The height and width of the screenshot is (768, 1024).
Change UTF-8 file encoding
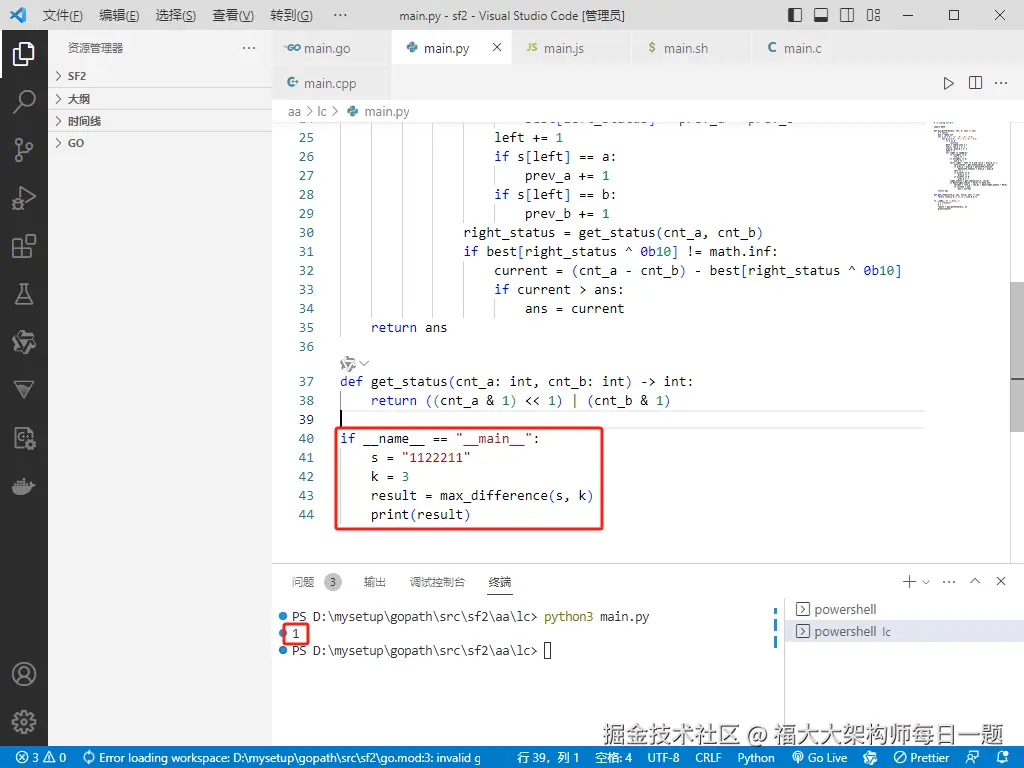(663, 758)
